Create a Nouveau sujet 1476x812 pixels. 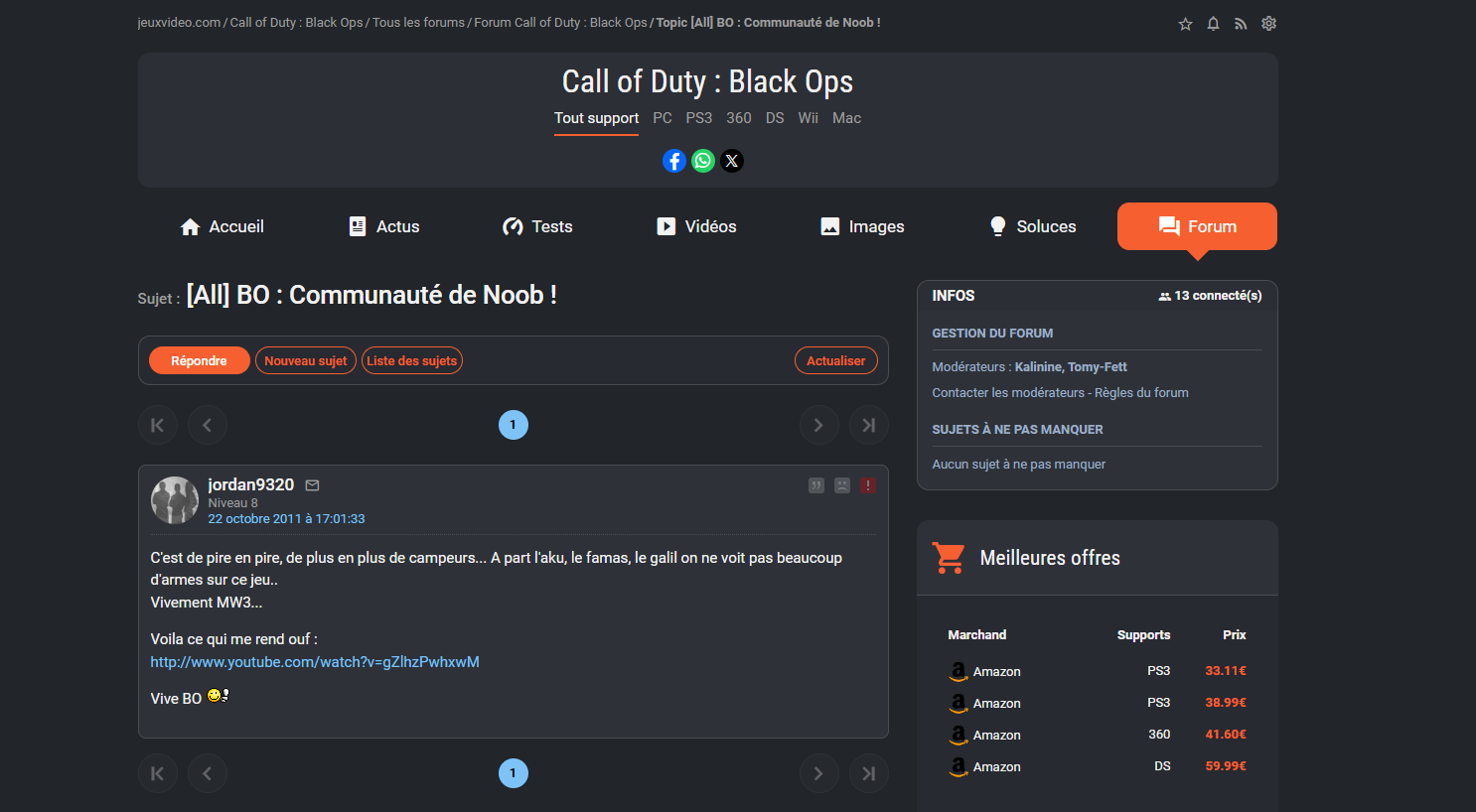click(306, 360)
